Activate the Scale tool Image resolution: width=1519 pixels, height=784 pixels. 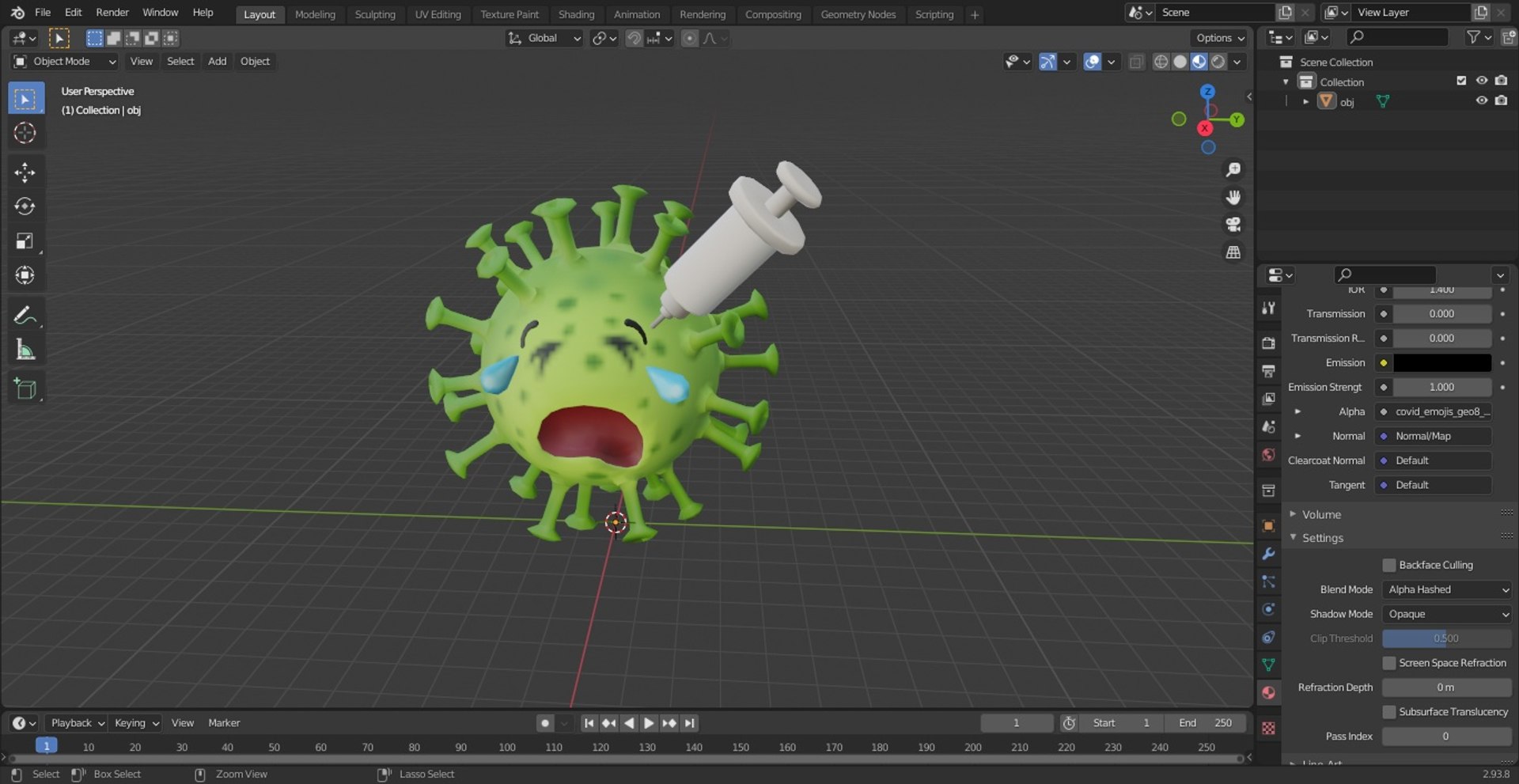click(x=25, y=241)
